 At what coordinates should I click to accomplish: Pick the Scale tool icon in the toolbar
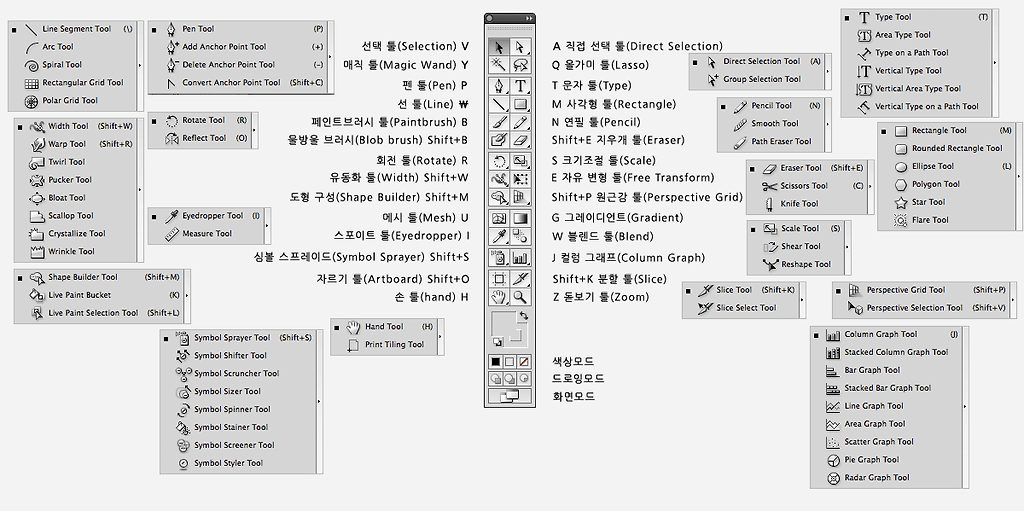point(520,161)
